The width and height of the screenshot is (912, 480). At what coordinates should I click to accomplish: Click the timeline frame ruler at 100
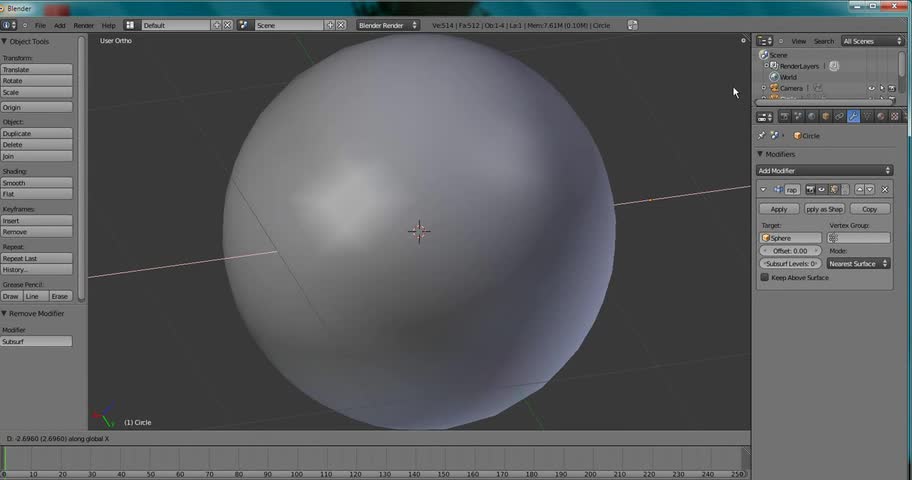tap(297, 474)
